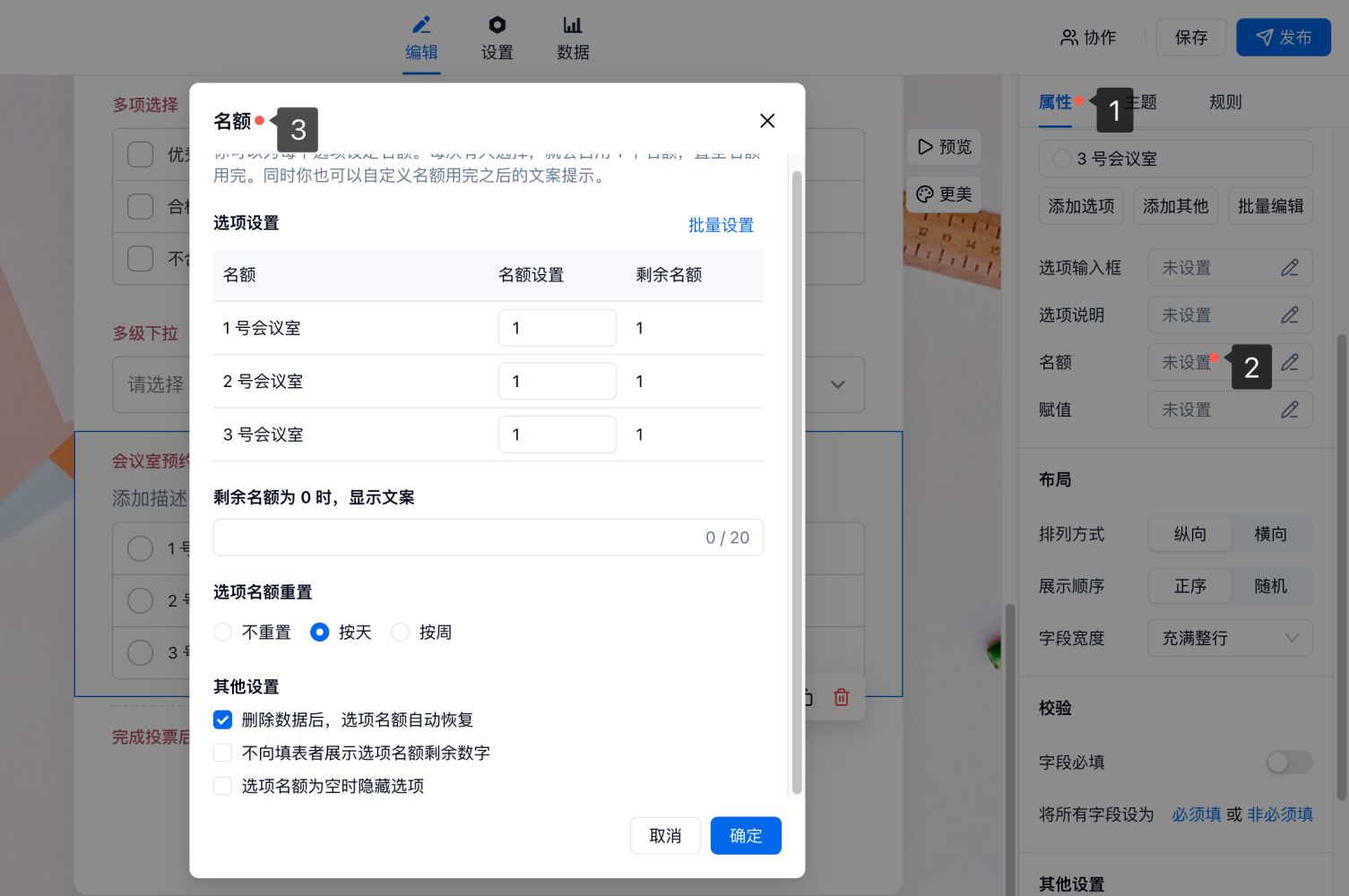This screenshot has height=896, width=1349.
Task: Click the 添加选项 button
Action: [1082, 207]
